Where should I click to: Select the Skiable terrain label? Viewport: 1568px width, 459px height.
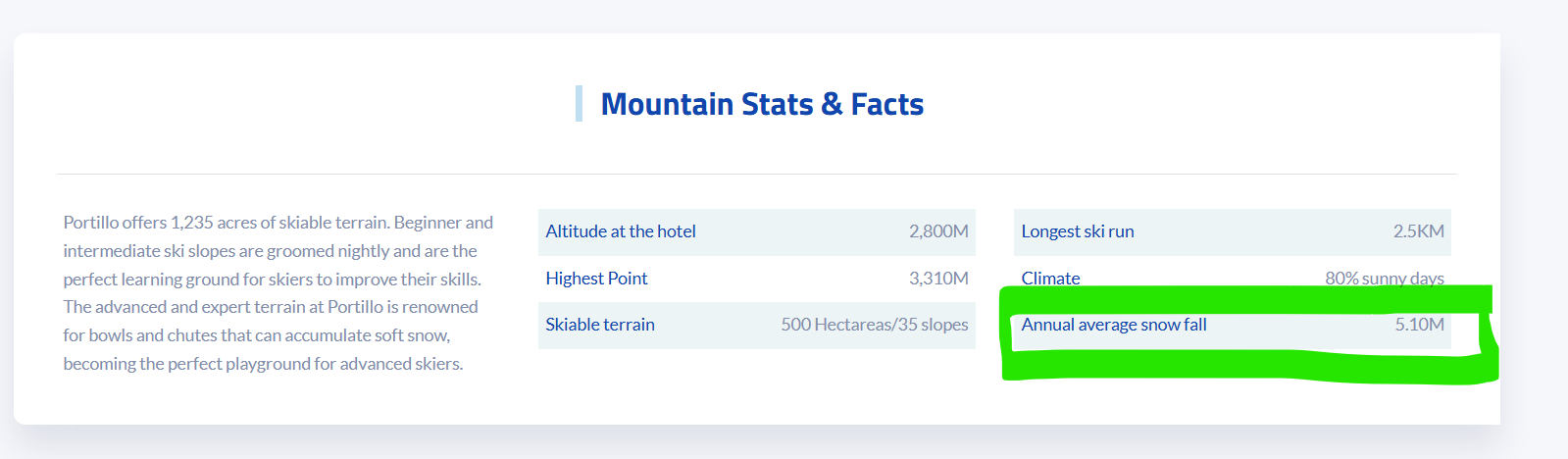pyautogui.click(x=600, y=325)
